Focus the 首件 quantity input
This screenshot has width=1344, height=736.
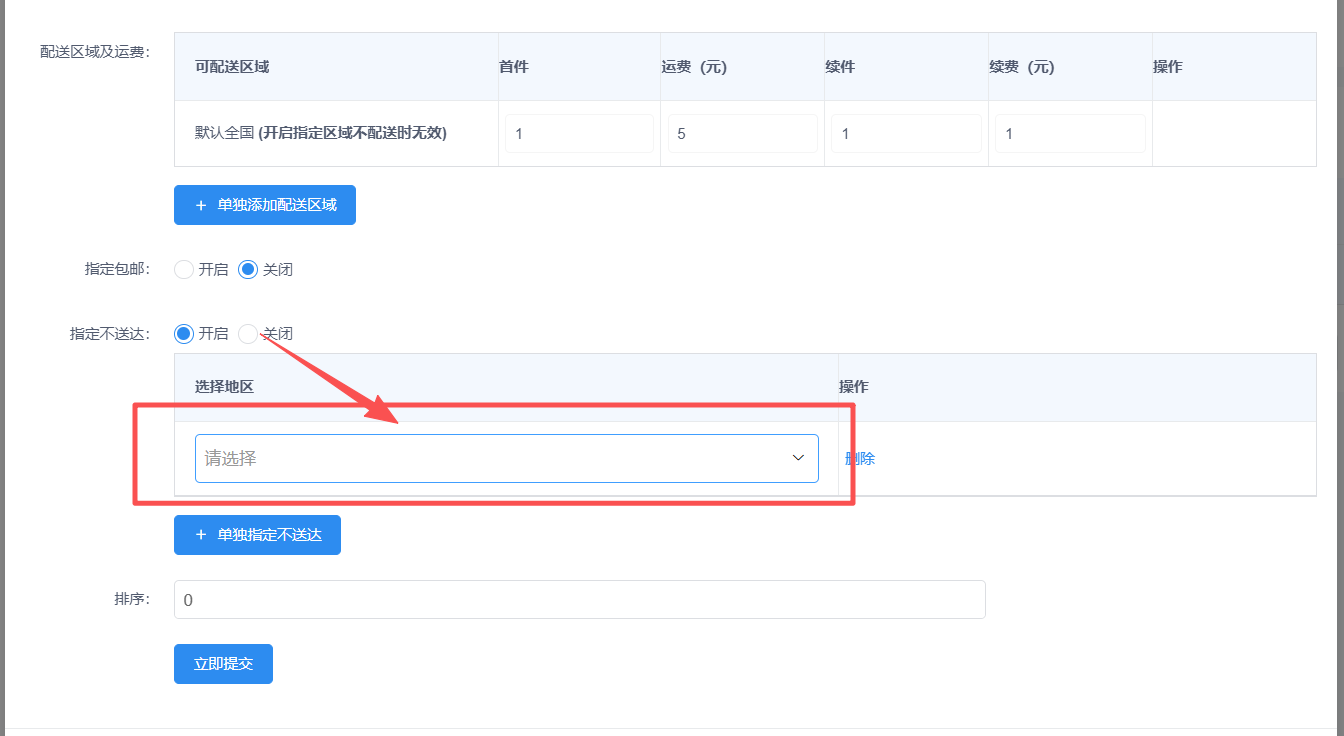(578, 133)
